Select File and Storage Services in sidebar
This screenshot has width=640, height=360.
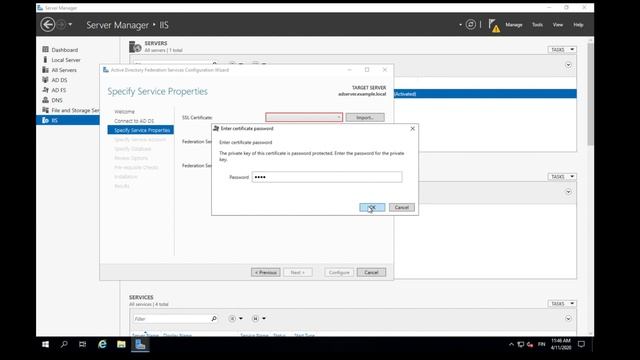tap(75, 110)
